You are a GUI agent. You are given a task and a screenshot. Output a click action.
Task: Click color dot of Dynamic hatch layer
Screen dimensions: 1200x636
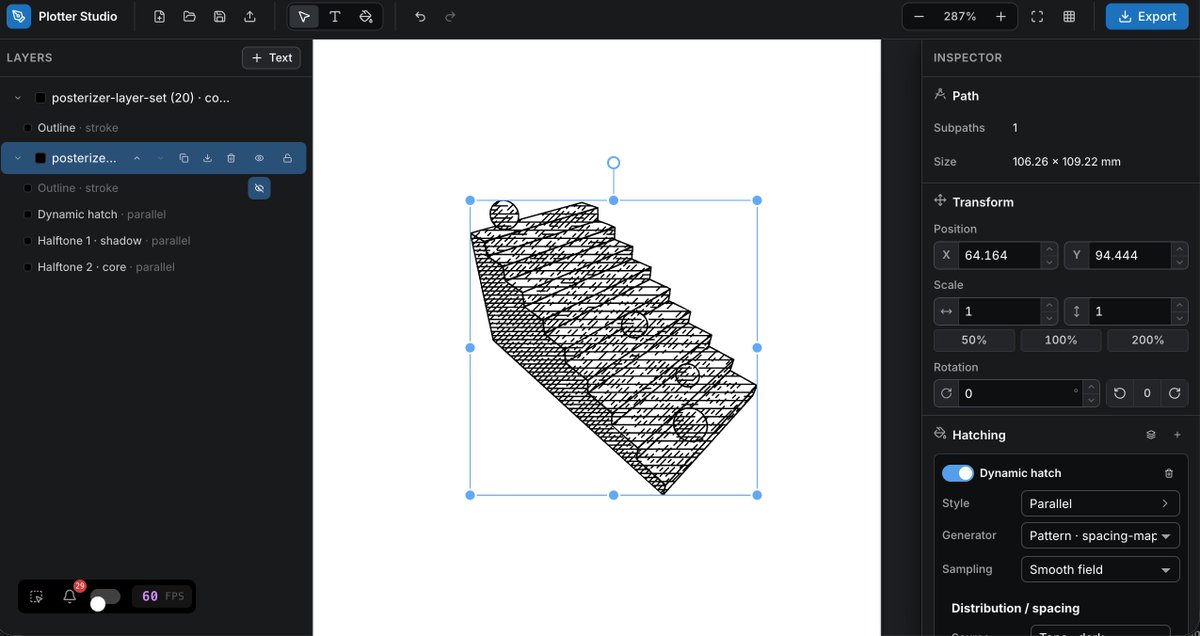[28, 214]
